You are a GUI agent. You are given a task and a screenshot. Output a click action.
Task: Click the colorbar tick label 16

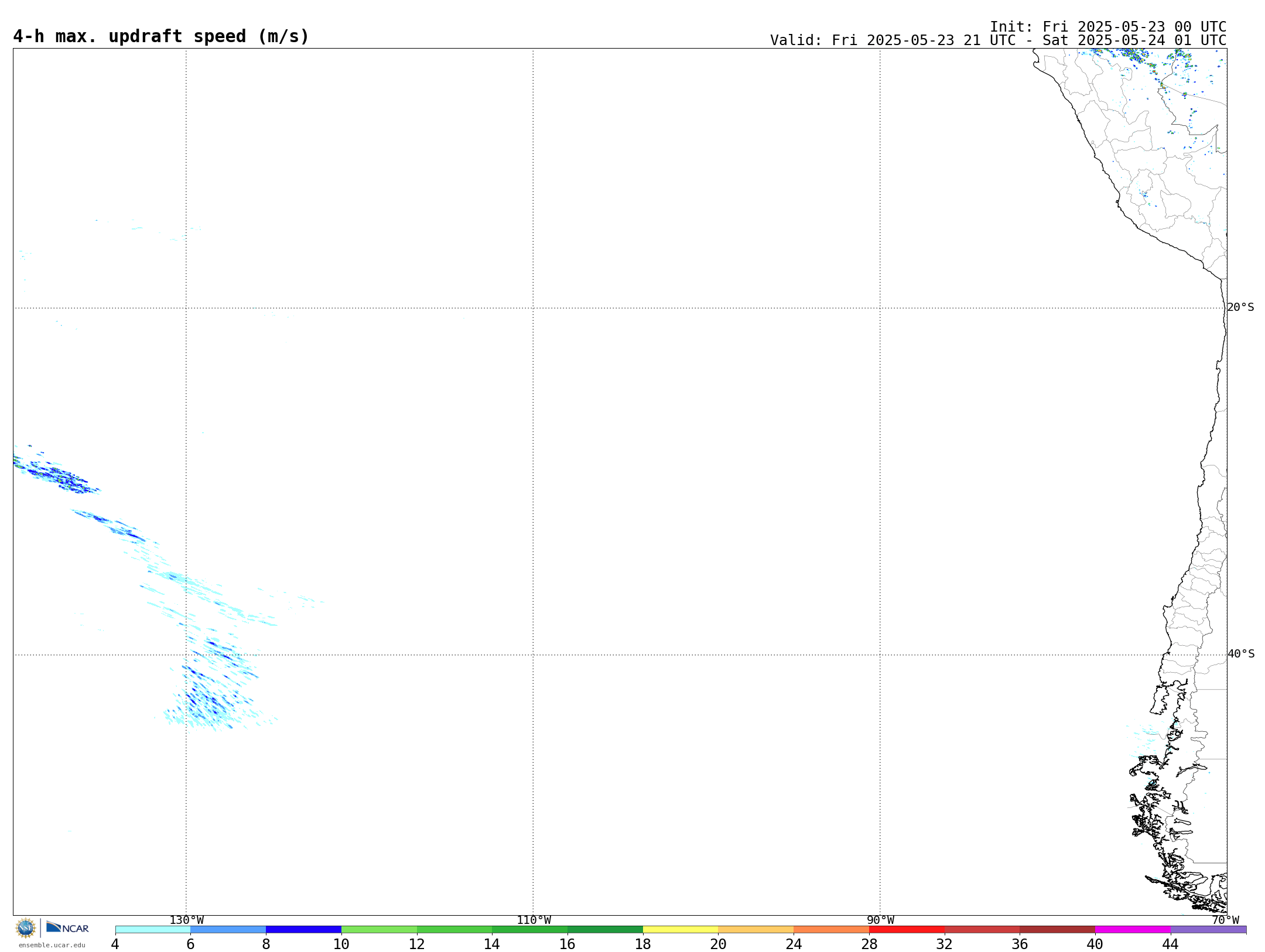(567, 944)
